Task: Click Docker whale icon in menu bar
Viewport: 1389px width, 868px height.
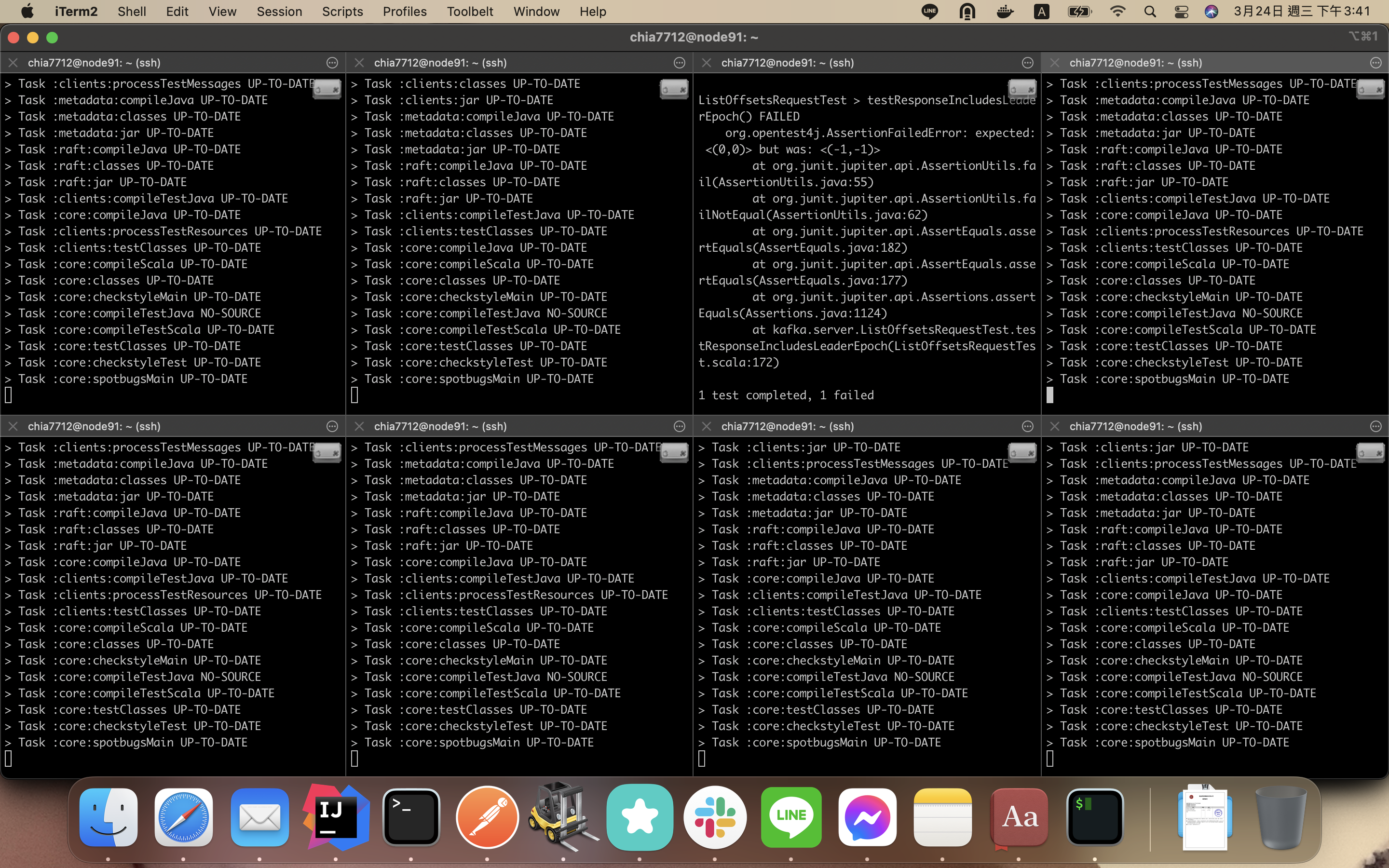Action: point(1005,12)
